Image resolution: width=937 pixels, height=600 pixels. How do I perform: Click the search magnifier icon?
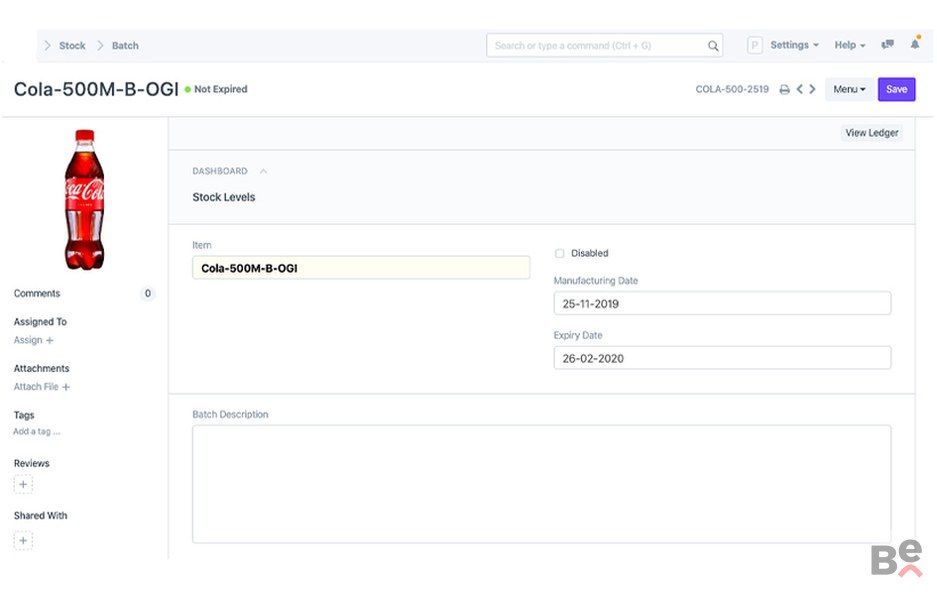(x=713, y=46)
